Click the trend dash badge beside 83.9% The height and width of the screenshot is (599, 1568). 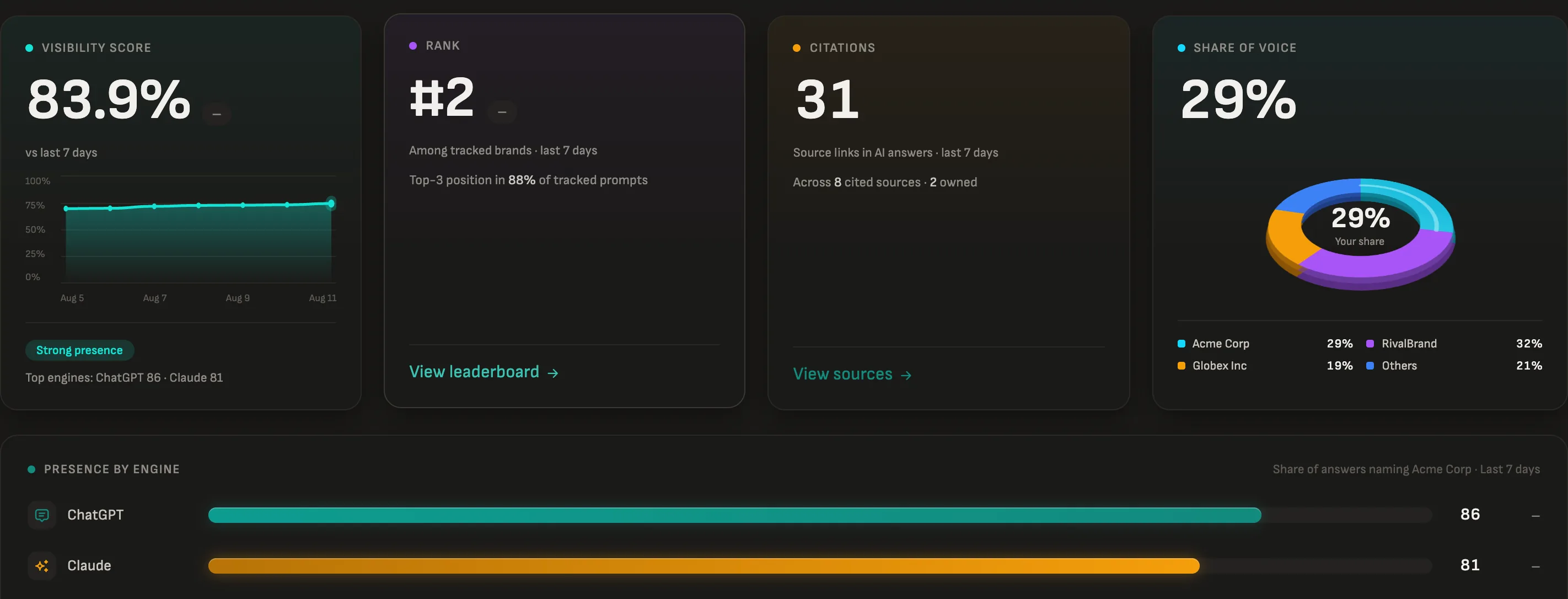pyautogui.click(x=217, y=114)
